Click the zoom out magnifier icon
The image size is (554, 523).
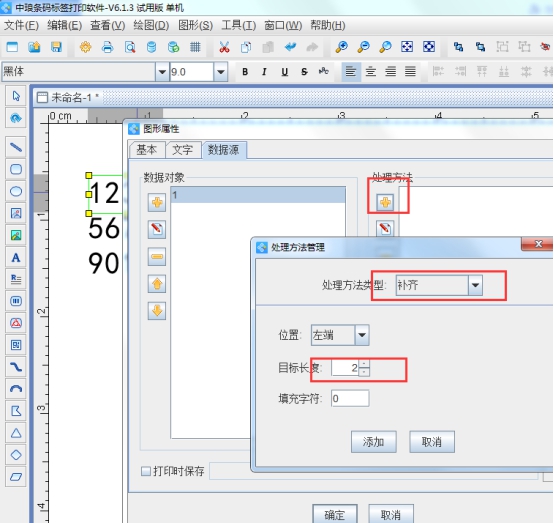click(363, 47)
